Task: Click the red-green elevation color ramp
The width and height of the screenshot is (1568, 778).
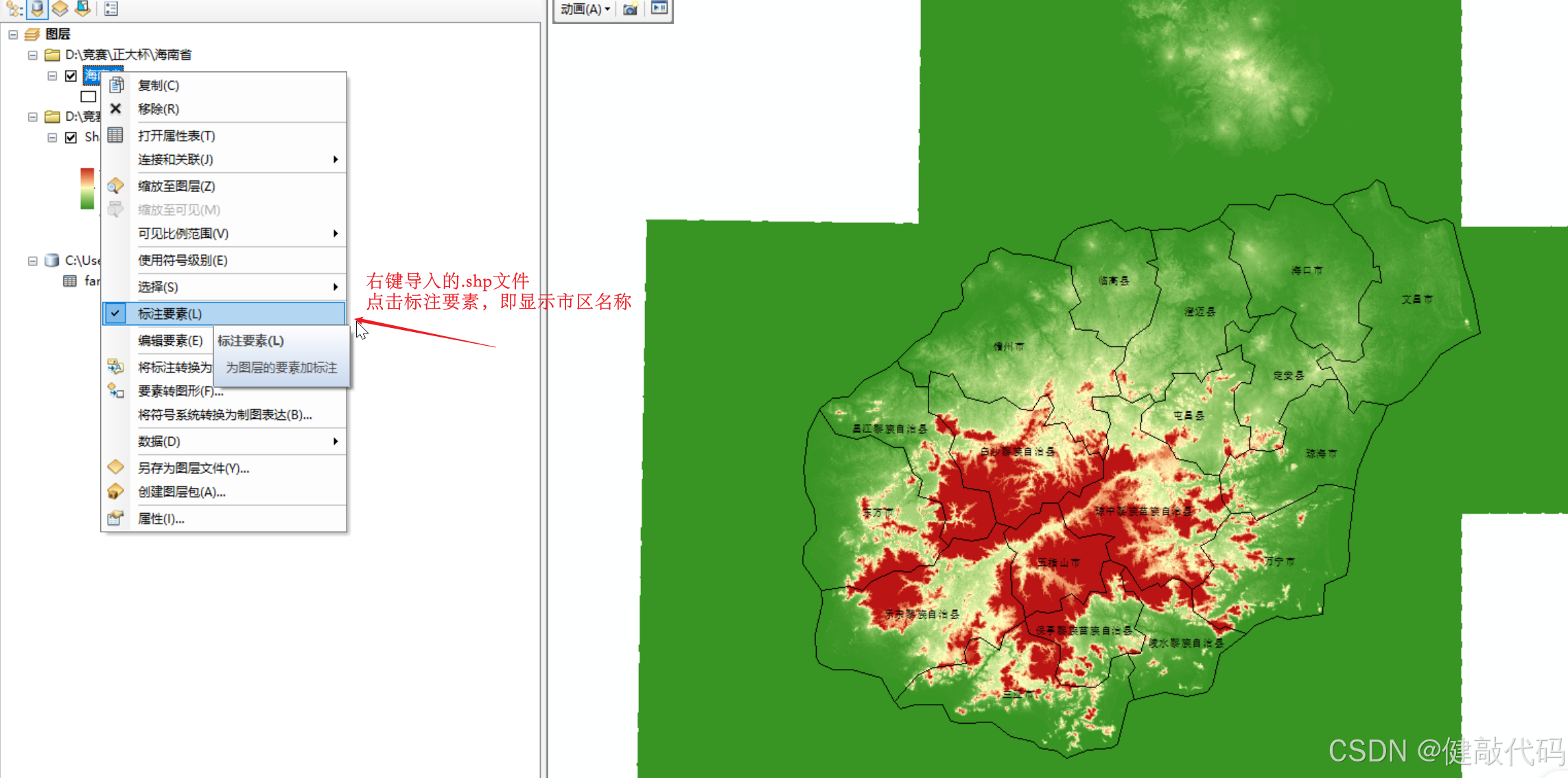Action: [87, 189]
